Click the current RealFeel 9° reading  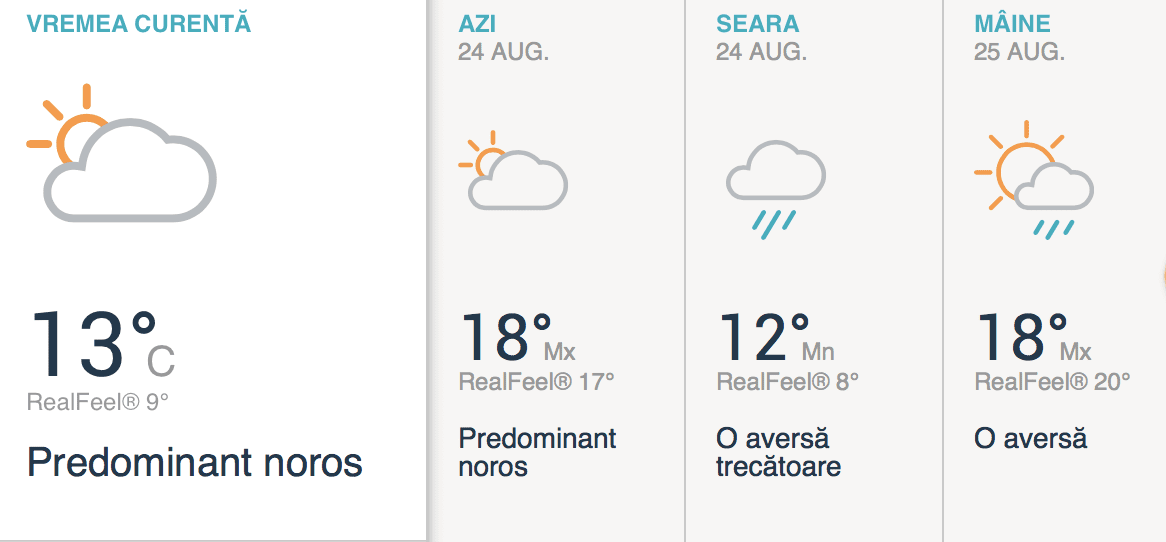(98, 402)
